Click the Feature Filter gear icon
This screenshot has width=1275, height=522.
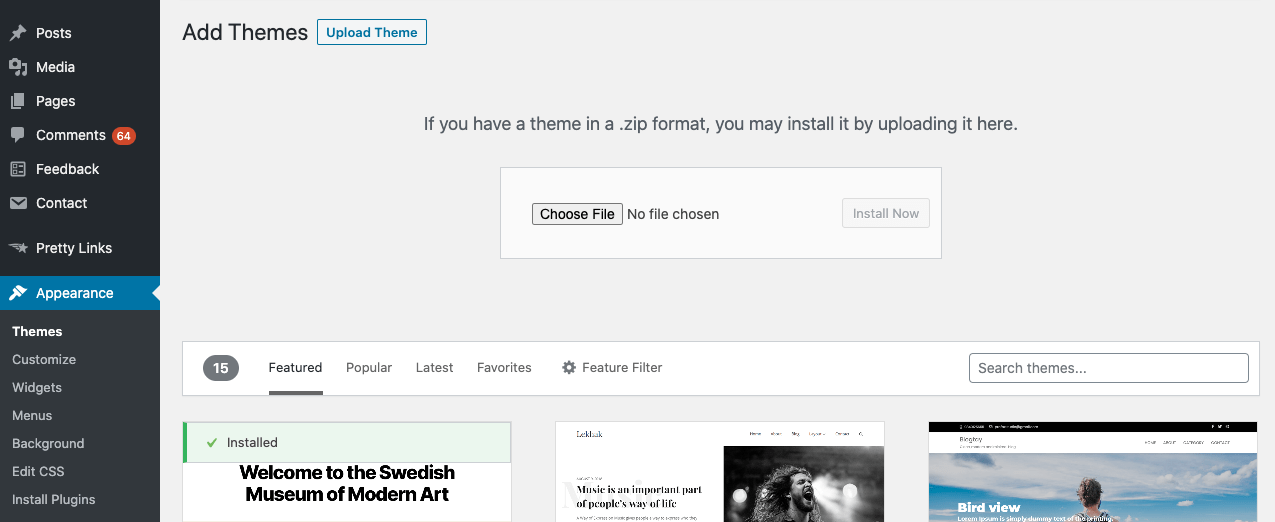(569, 368)
